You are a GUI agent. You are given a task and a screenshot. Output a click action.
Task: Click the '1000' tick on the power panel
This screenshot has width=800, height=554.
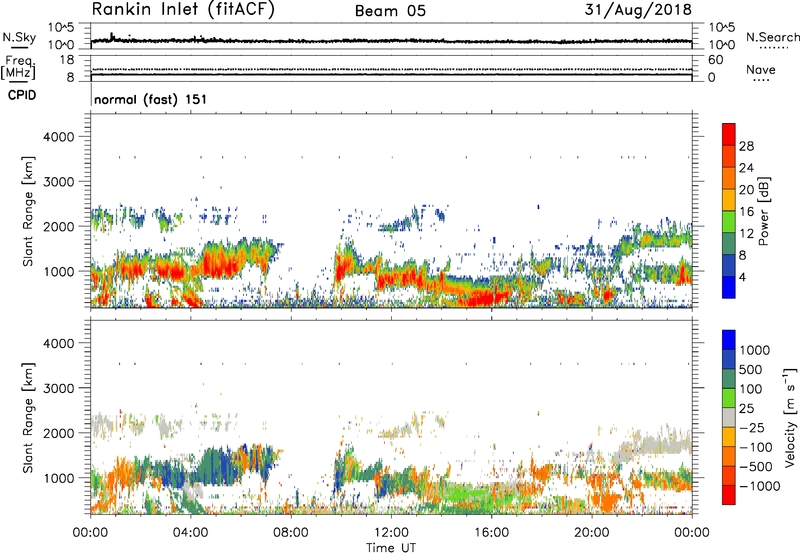pyautogui.click(x=58, y=271)
